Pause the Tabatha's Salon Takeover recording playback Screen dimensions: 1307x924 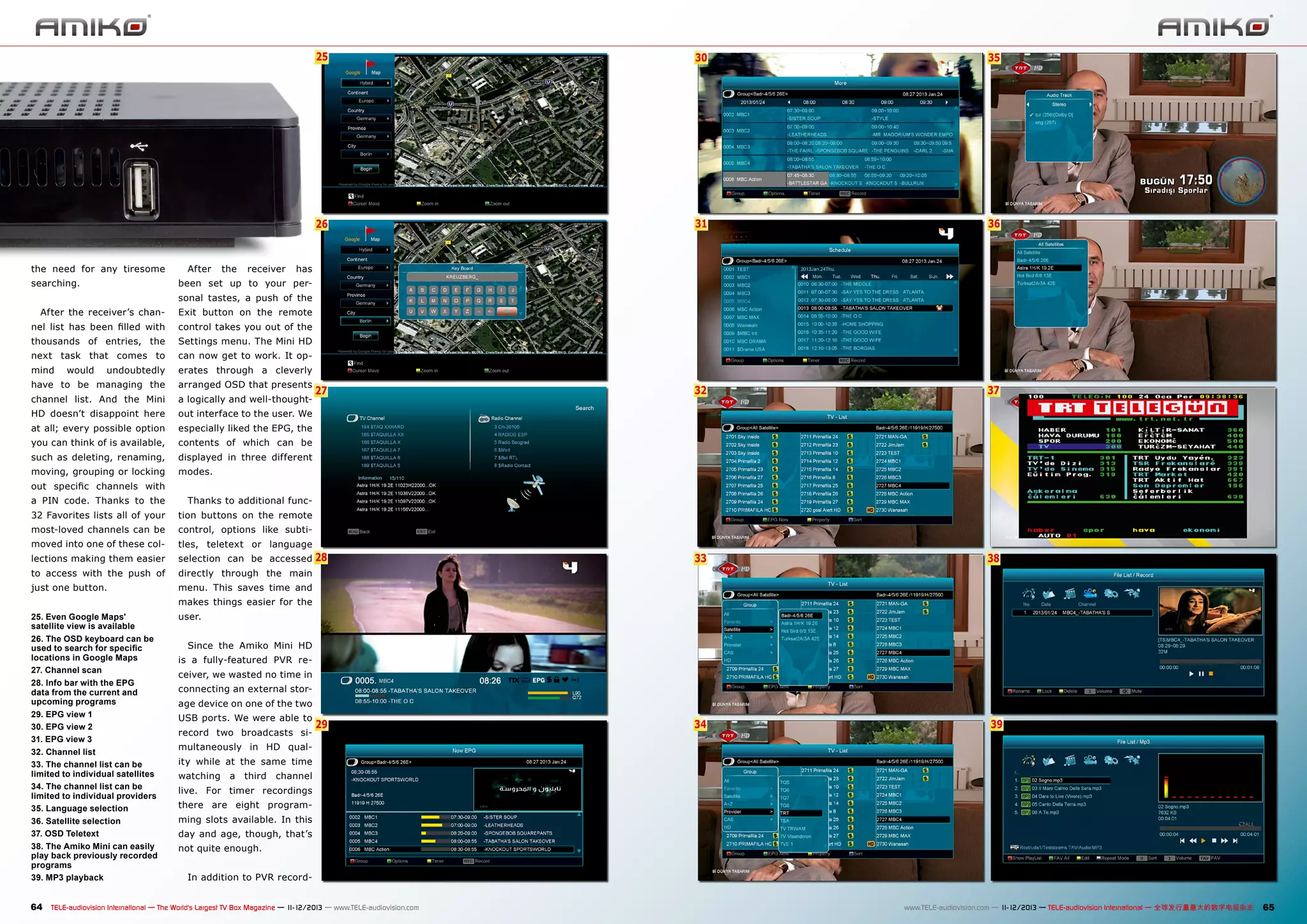point(1202,674)
